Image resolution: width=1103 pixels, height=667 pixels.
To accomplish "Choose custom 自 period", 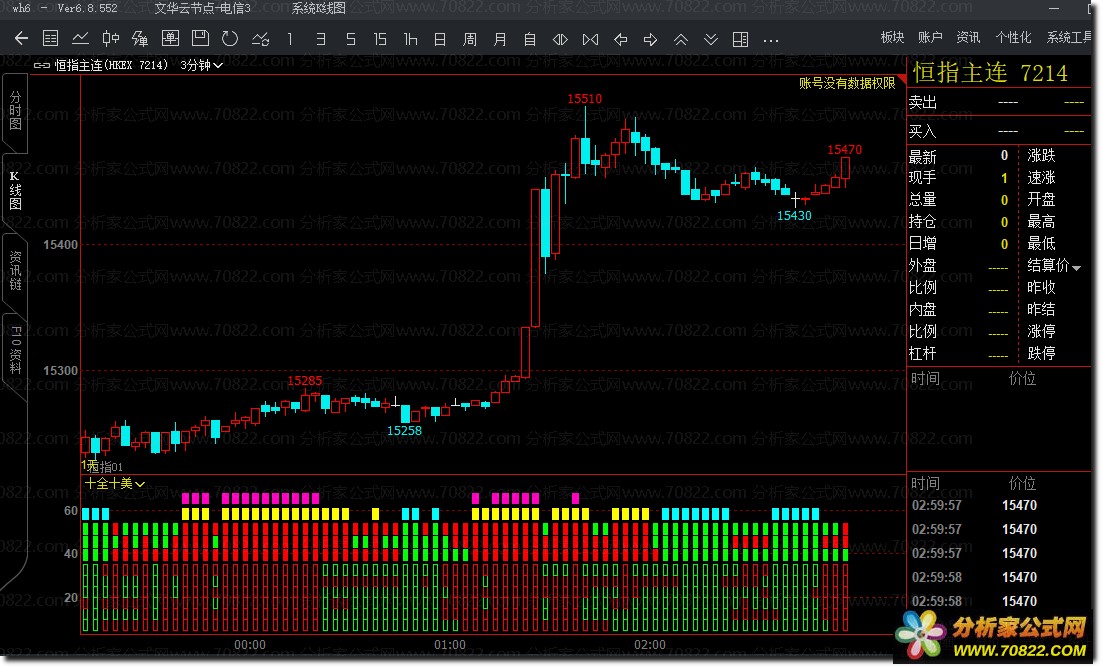I will coord(530,39).
